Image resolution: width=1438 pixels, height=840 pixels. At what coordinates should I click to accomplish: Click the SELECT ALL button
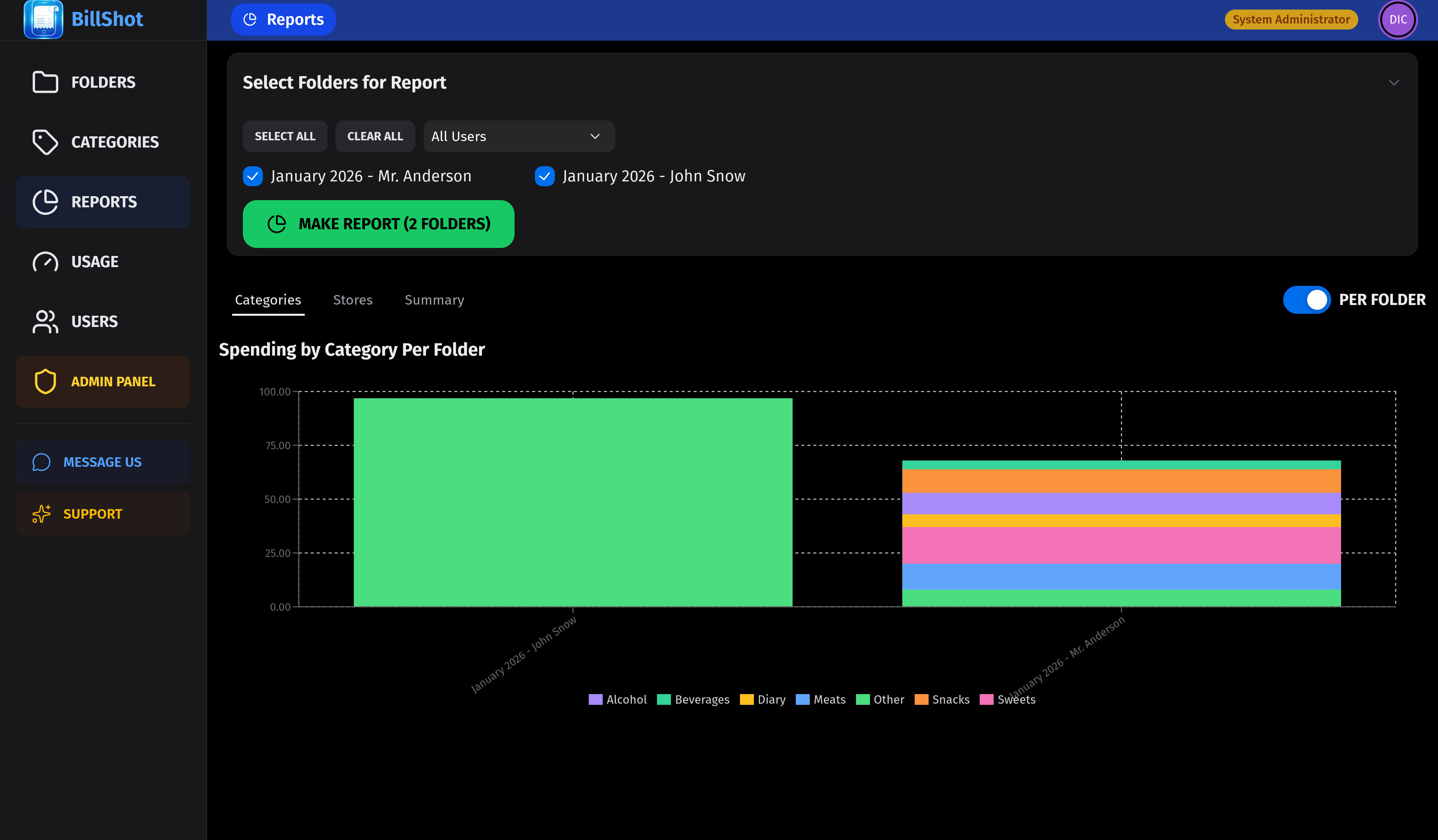(x=285, y=136)
